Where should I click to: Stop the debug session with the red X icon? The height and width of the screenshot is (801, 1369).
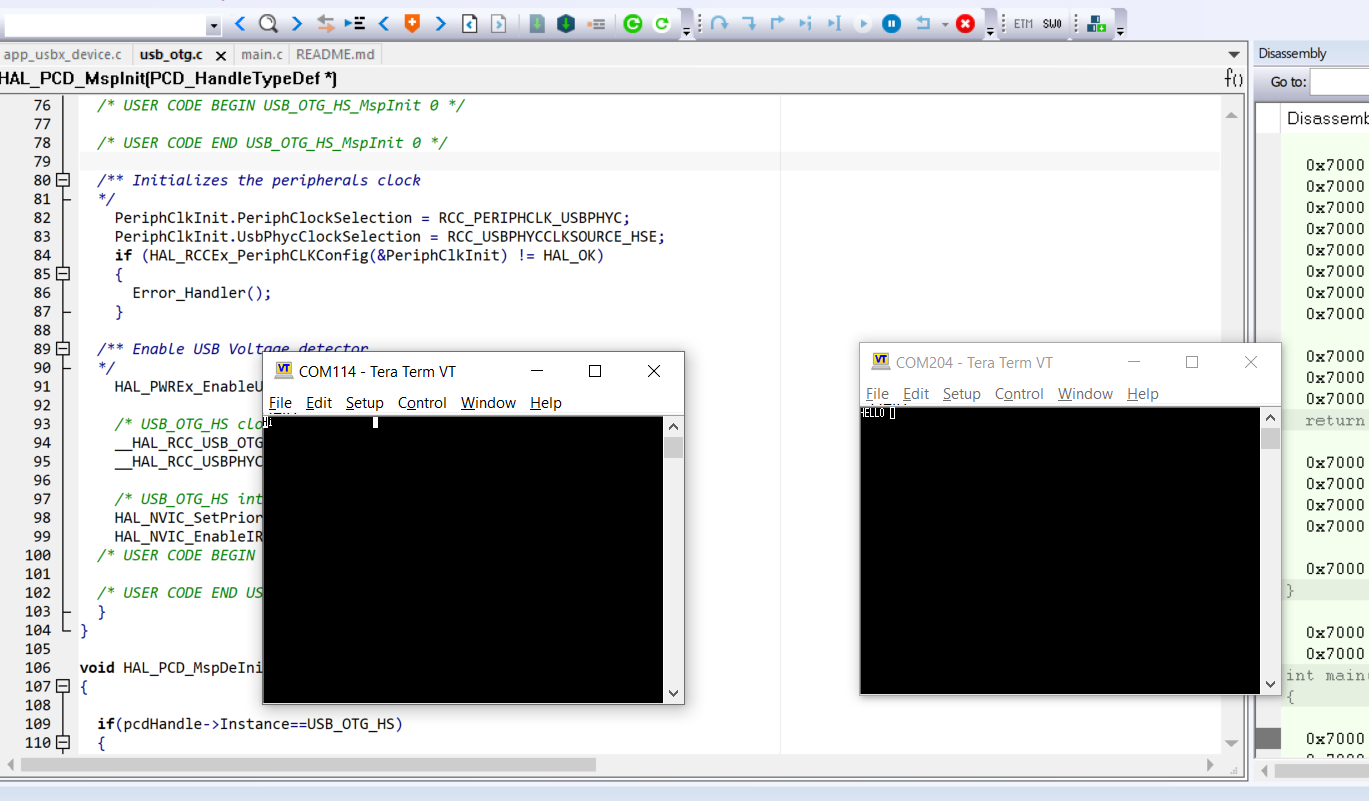tap(965, 23)
